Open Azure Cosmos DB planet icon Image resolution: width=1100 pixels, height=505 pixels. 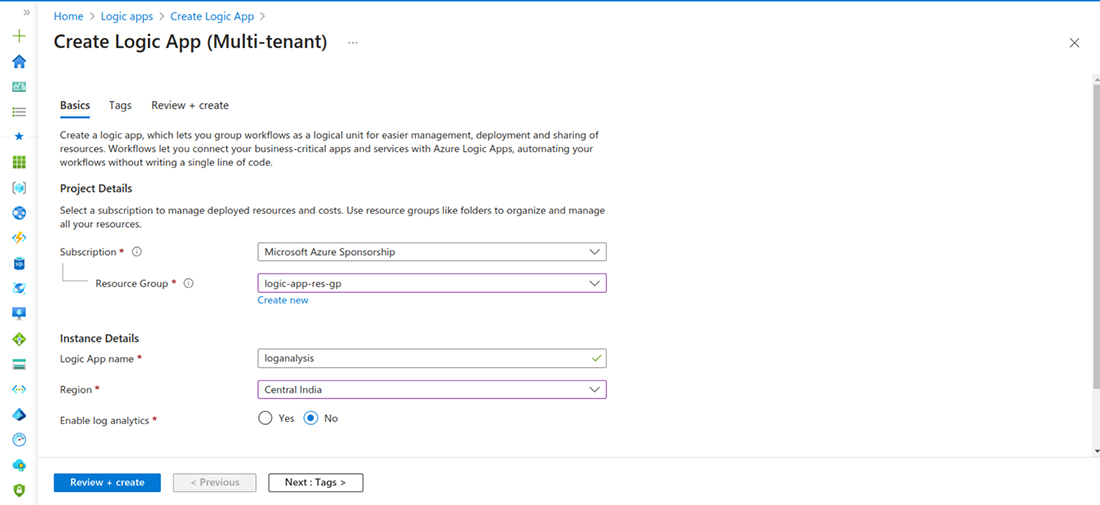tap(20, 288)
